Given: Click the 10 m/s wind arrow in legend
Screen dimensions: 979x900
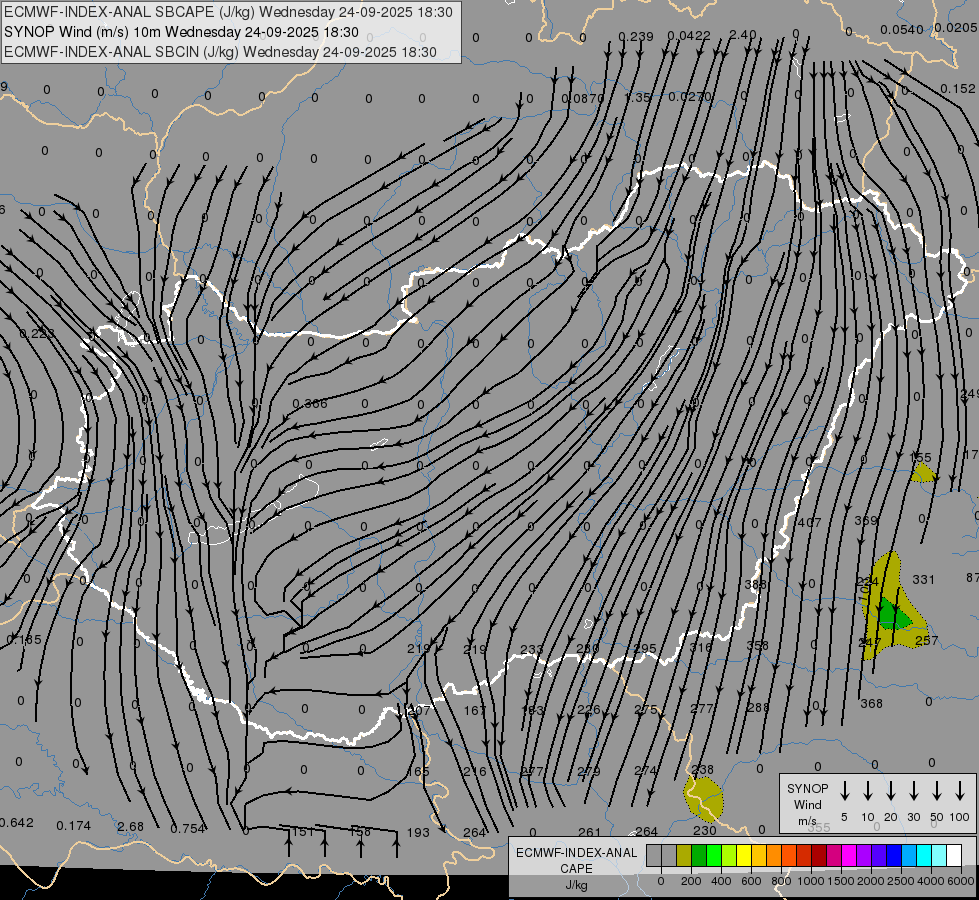Looking at the screenshot, I should [x=867, y=791].
